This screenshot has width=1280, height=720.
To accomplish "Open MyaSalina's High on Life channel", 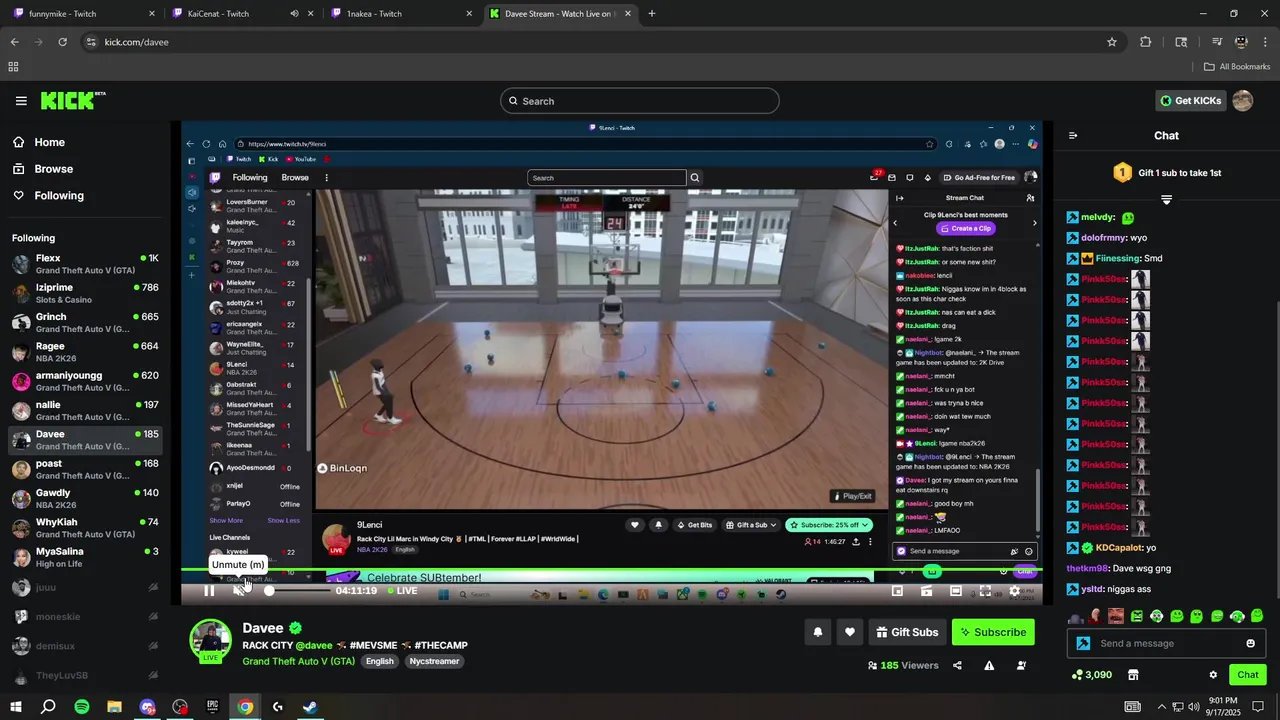I will click(x=85, y=557).
